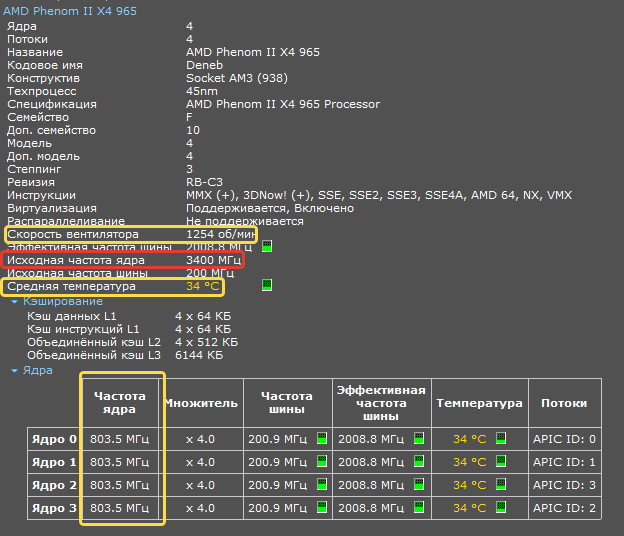Image resolution: width=624 pixels, height=536 pixels.
Task: Click the Исходная частота шины 200 МГц row
Action: 121,273
